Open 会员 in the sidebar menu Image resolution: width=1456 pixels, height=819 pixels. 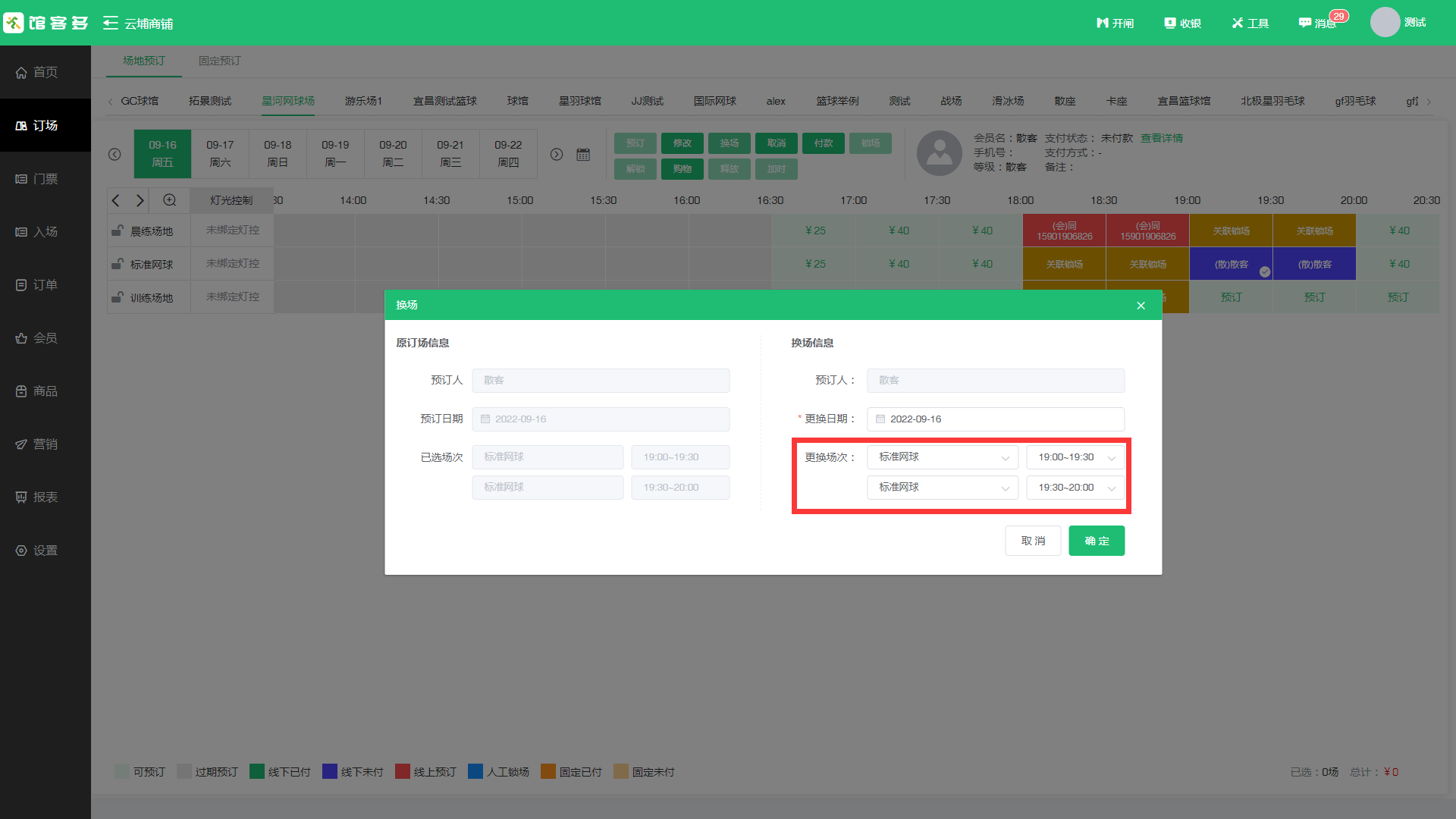[45, 338]
